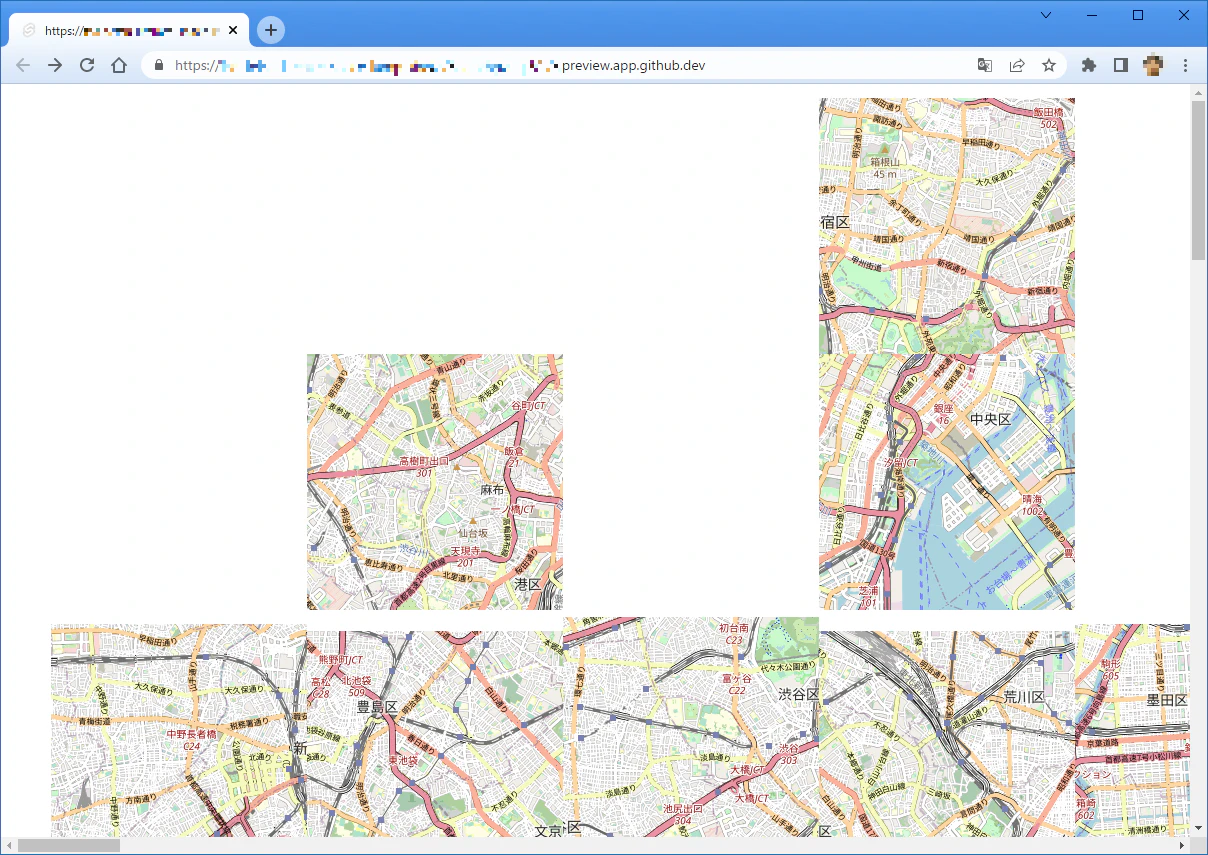The width and height of the screenshot is (1208, 855).
Task: Select the map tile showing 中野長者橋
Action: tap(179, 731)
